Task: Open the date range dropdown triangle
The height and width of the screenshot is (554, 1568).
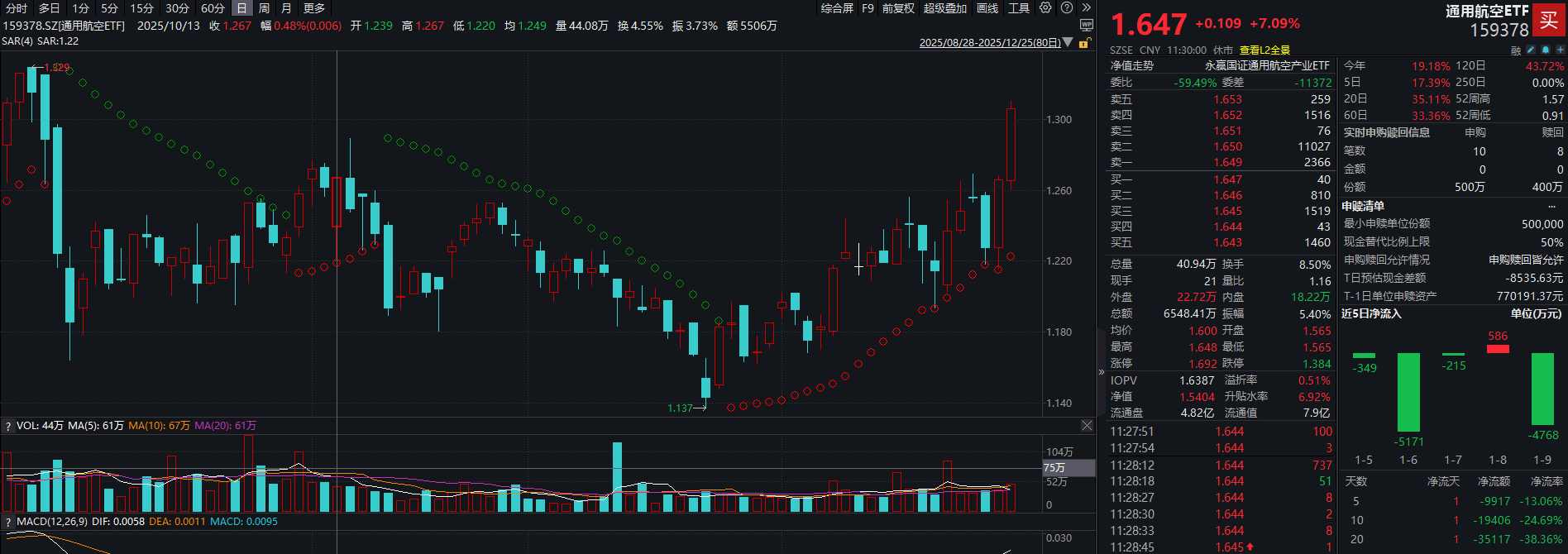Action: coord(1068,42)
